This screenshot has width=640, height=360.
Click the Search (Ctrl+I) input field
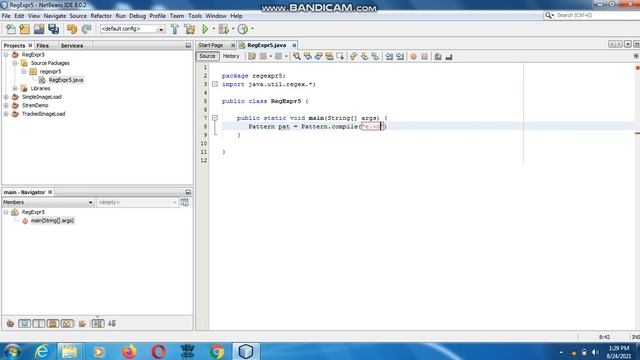click(x=596, y=15)
